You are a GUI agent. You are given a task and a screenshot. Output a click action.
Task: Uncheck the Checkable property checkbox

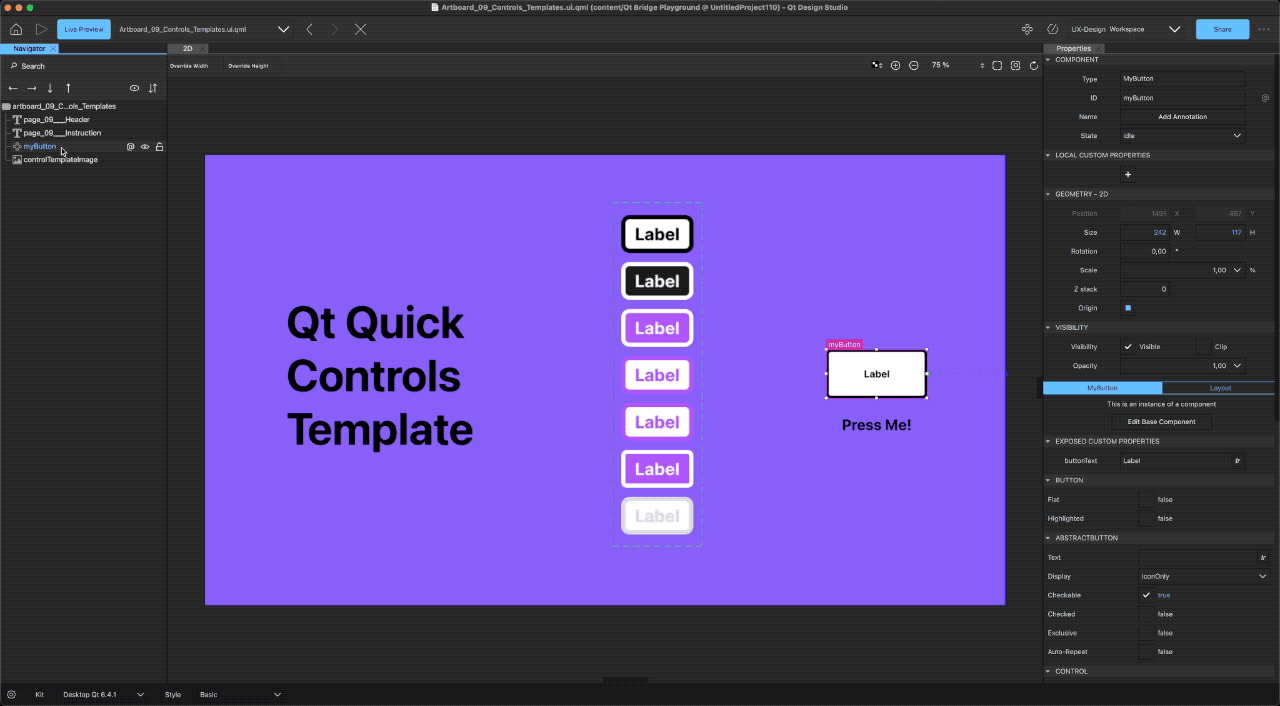[x=1146, y=595]
